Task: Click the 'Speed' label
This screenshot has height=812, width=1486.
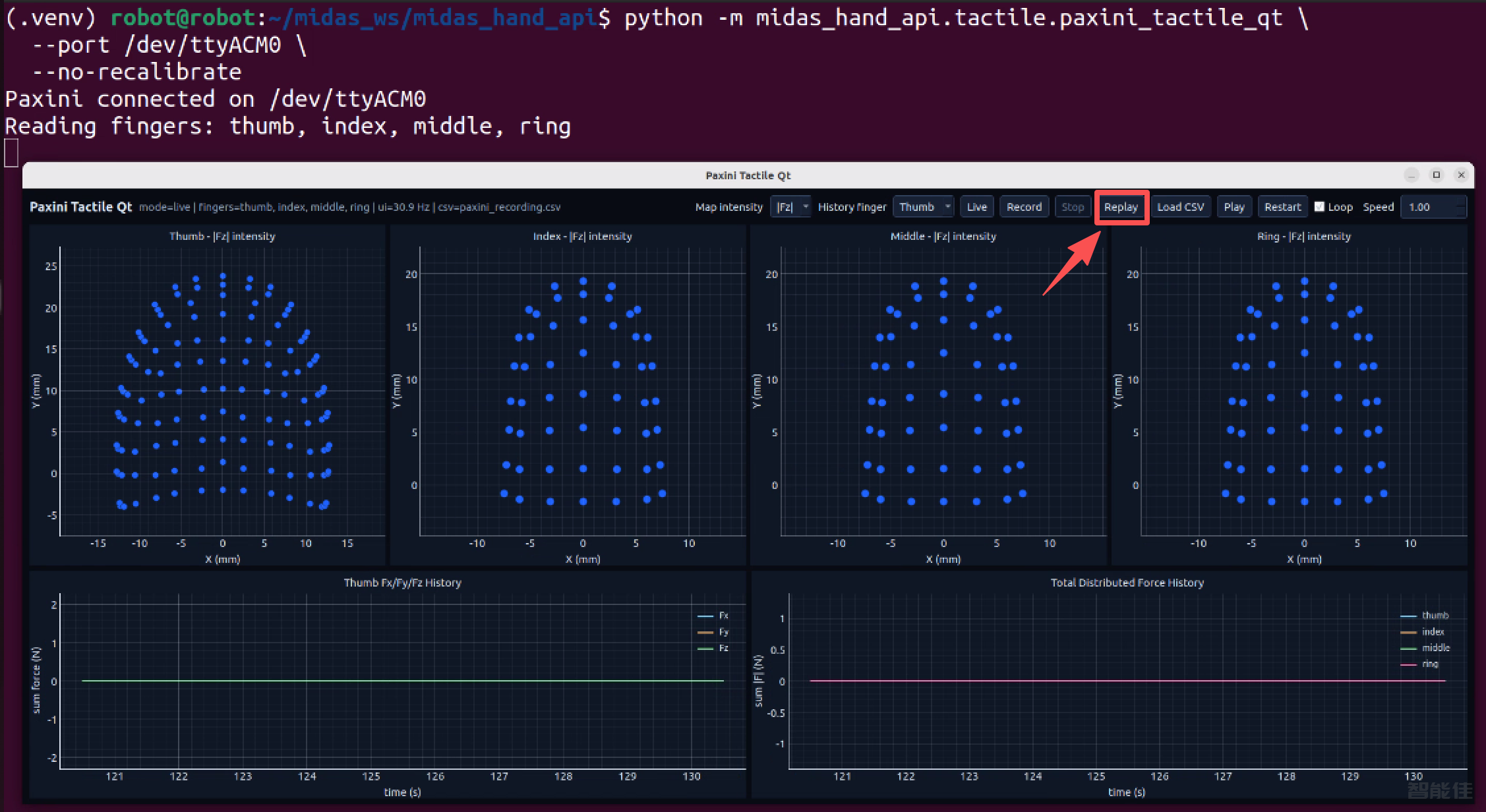Action: (1378, 207)
